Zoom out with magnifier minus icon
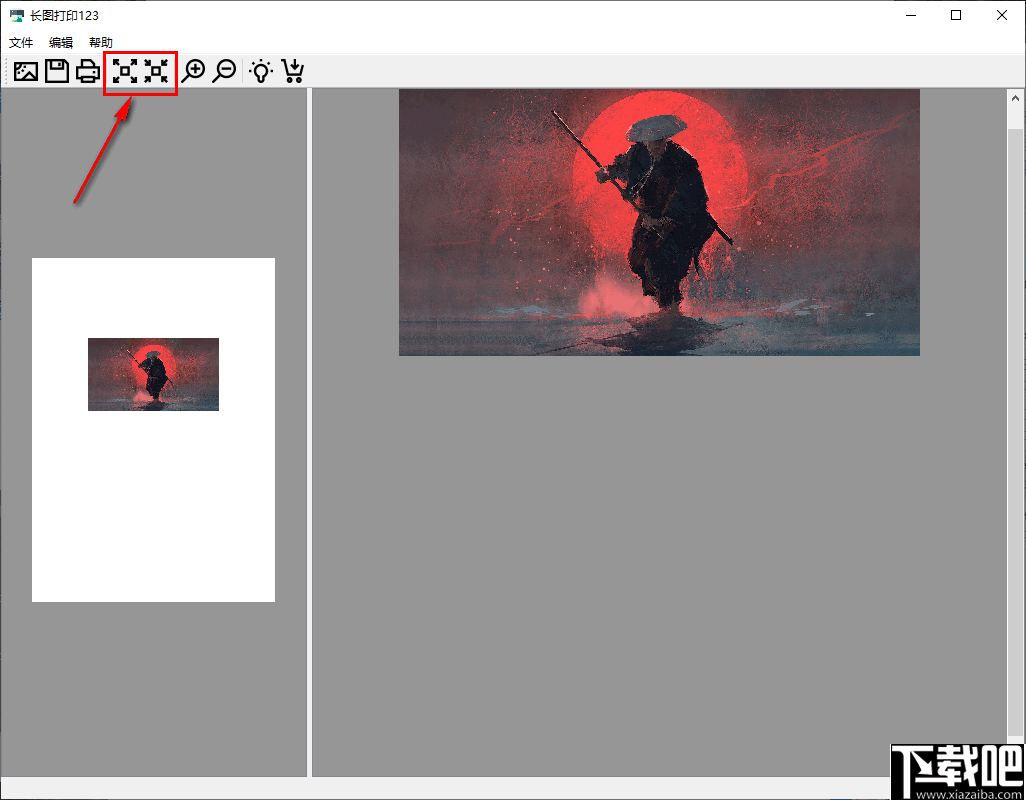Image resolution: width=1026 pixels, height=800 pixels. (224, 71)
